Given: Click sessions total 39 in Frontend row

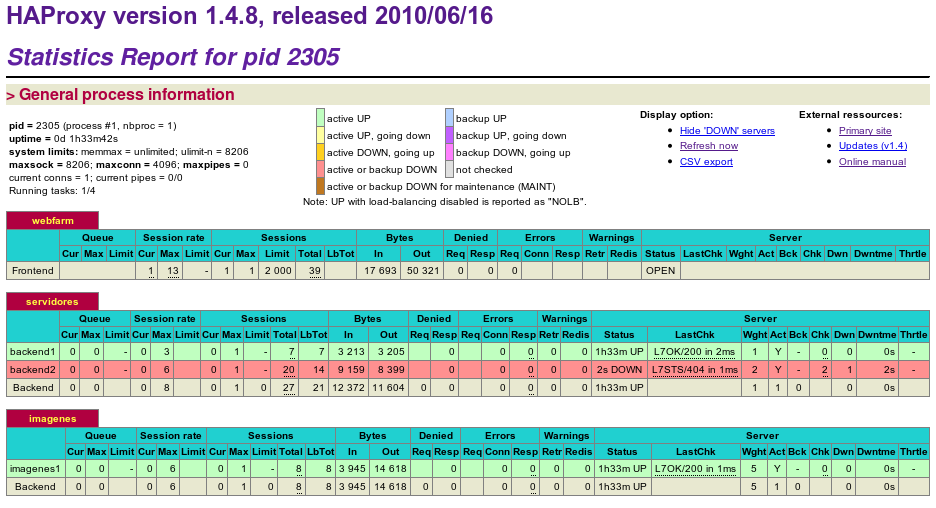Looking at the screenshot, I should pyautogui.click(x=315, y=270).
